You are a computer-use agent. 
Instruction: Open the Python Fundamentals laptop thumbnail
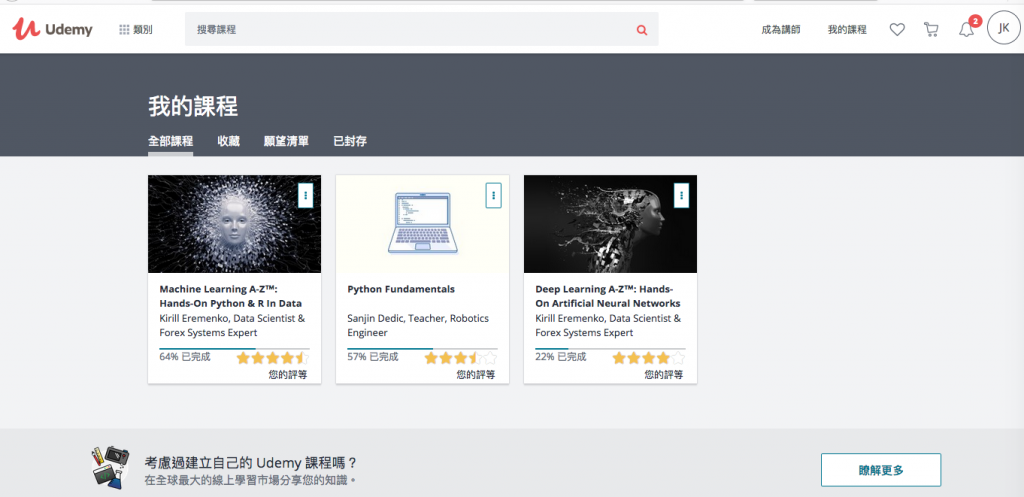coord(423,224)
